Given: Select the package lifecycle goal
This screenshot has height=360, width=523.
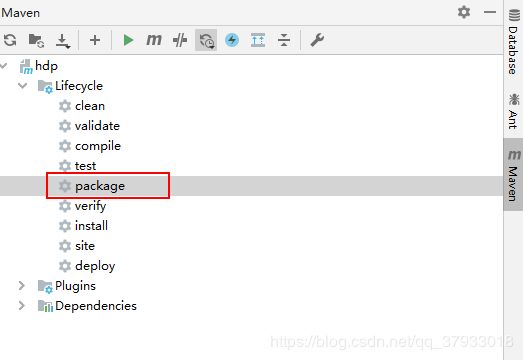Looking at the screenshot, I should (100, 186).
